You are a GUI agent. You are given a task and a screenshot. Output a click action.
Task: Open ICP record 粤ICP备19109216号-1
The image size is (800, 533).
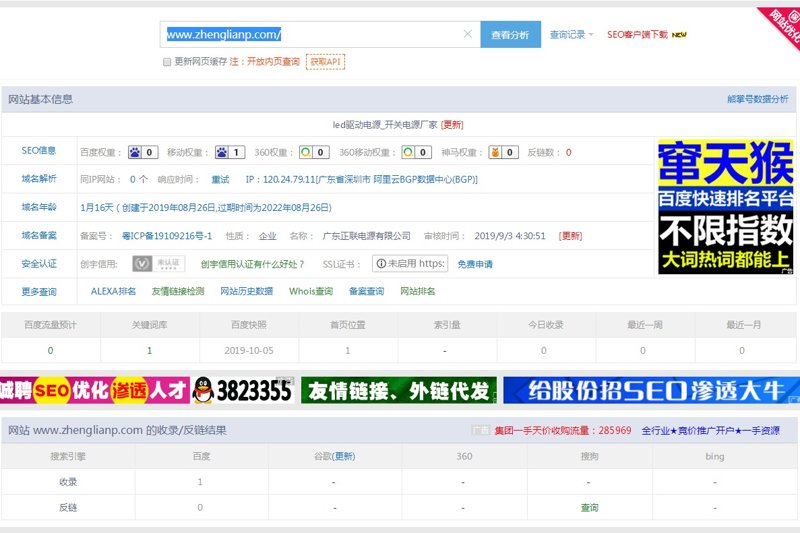tap(167, 236)
